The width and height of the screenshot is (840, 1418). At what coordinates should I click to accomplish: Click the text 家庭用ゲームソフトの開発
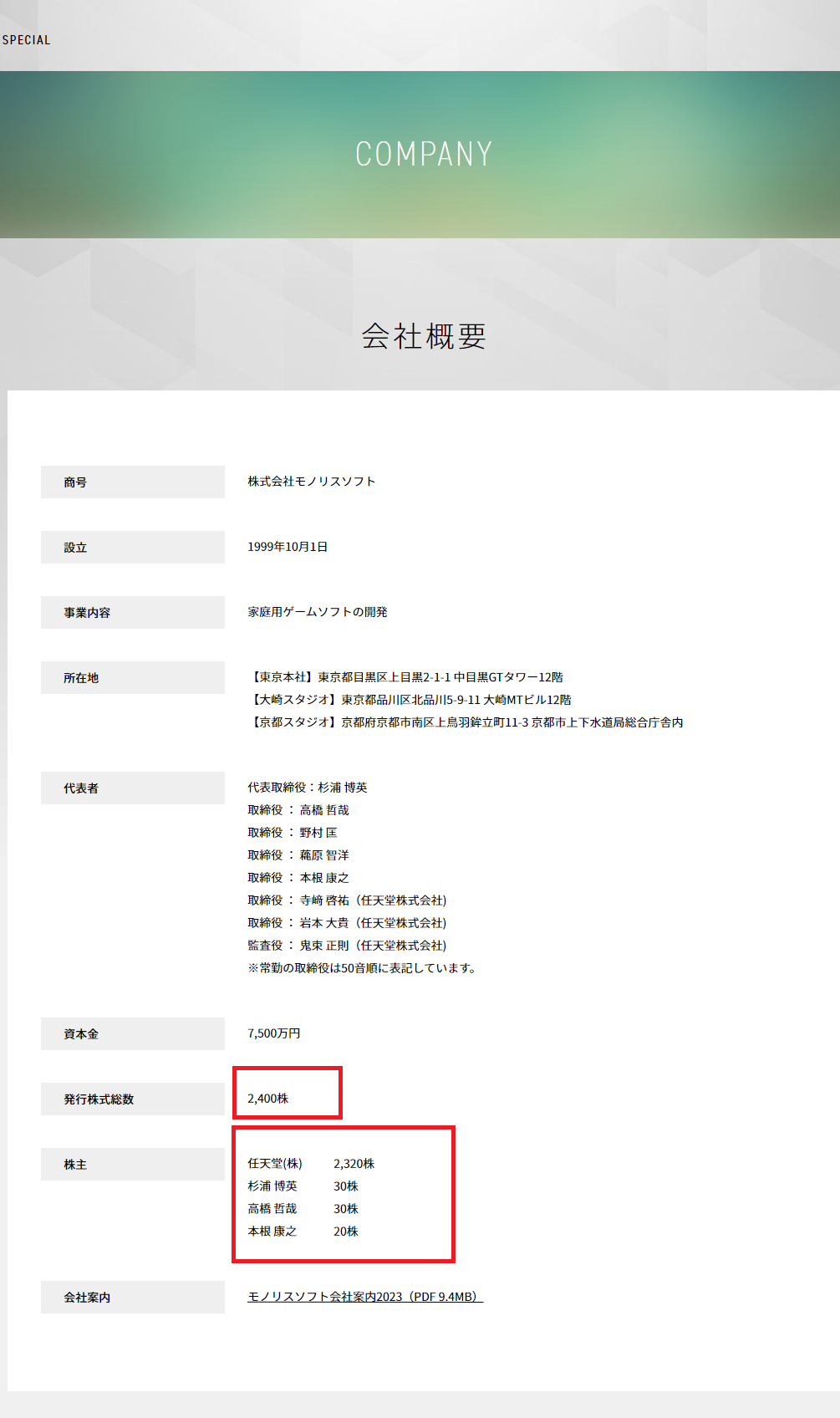click(318, 612)
